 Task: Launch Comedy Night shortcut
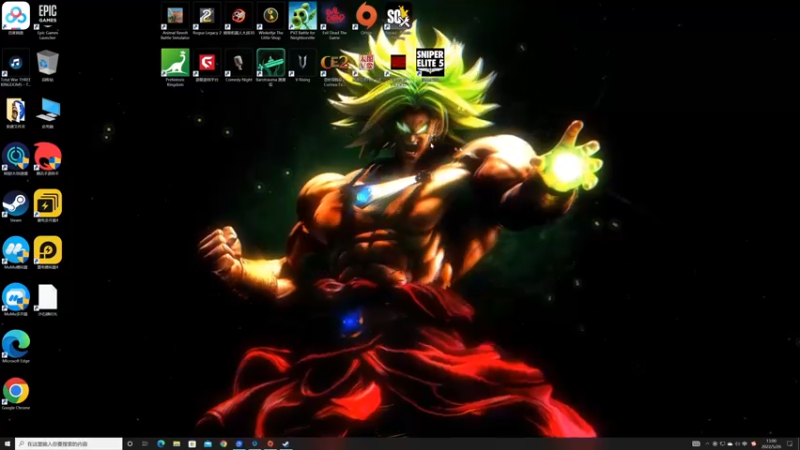pos(239,65)
